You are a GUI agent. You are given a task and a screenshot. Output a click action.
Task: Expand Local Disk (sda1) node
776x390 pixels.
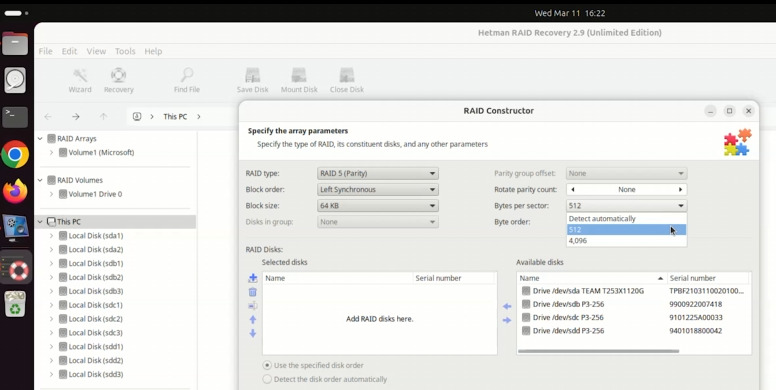pos(51,236)
